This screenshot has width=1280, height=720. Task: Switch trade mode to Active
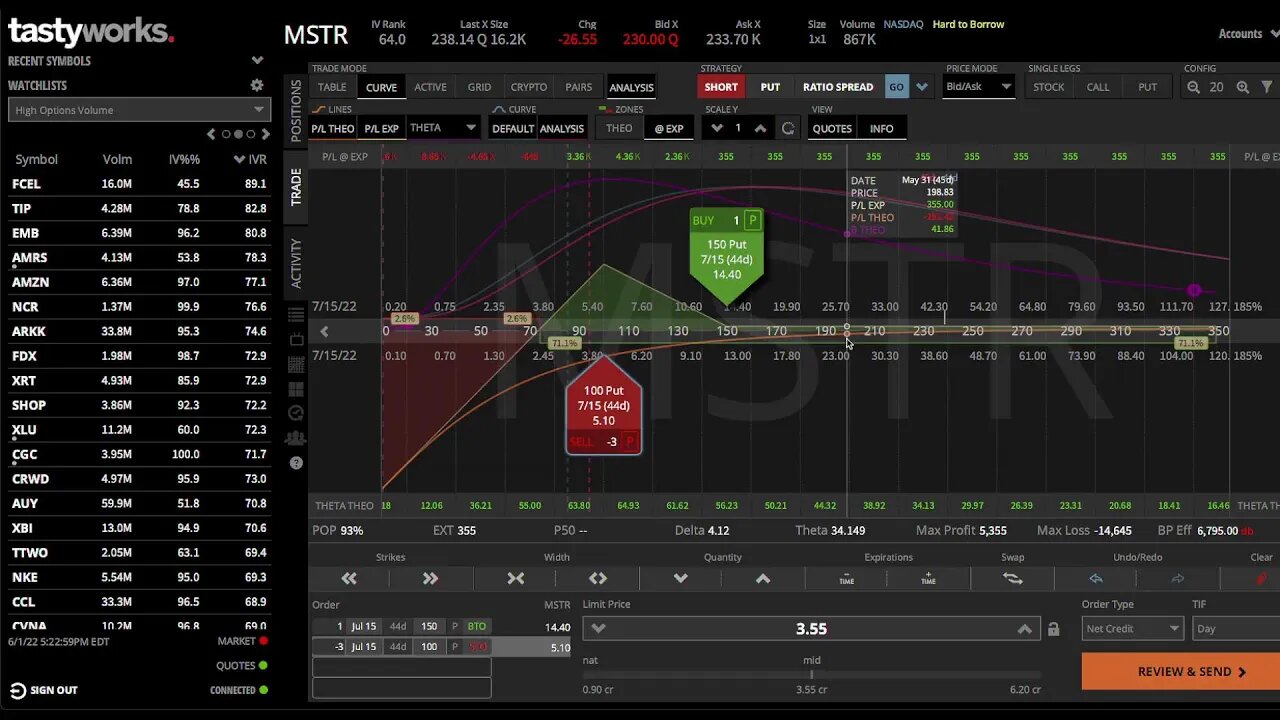(431, 87)
